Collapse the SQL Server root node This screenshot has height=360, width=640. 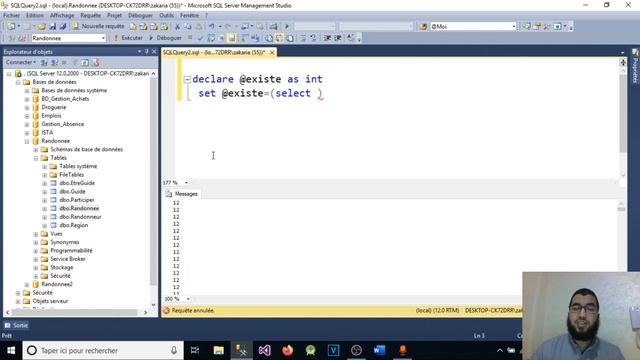coord(9,74)
